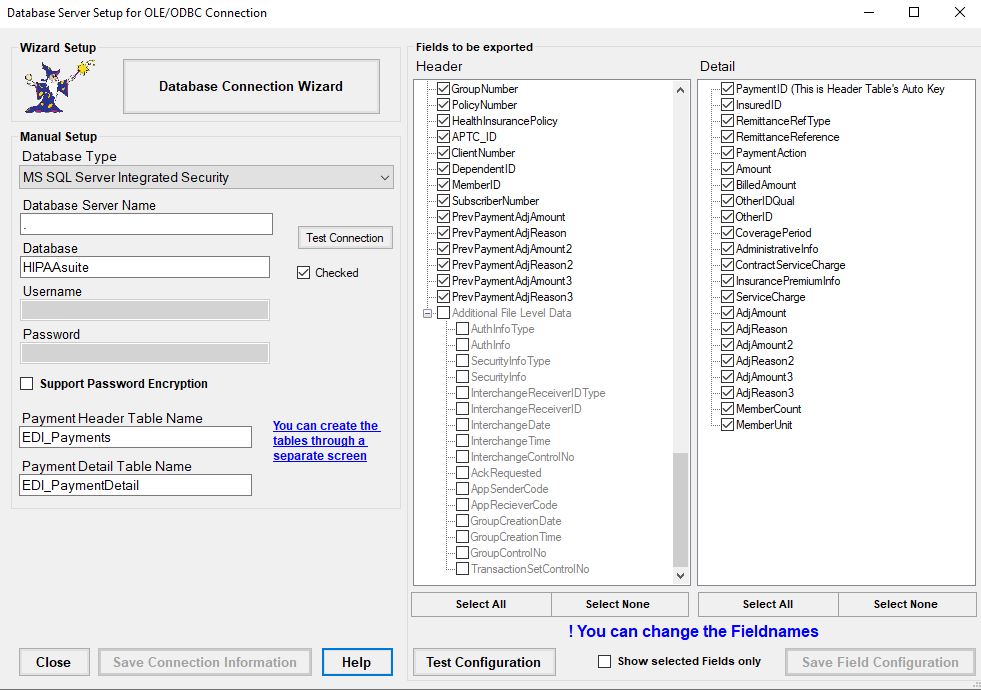The width and height of the screenshot is (981, 690).
Task: Check the AuthInfoType field
Action: [x=462, y=328]
